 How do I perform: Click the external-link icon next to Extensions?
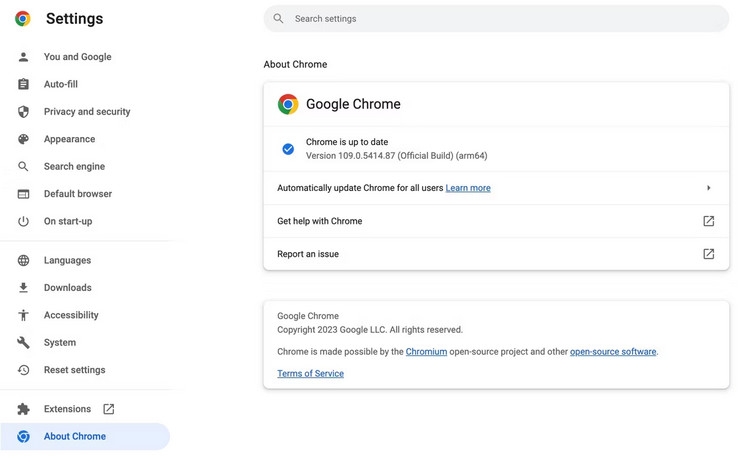pyautogui.click(x=109, y=409)
